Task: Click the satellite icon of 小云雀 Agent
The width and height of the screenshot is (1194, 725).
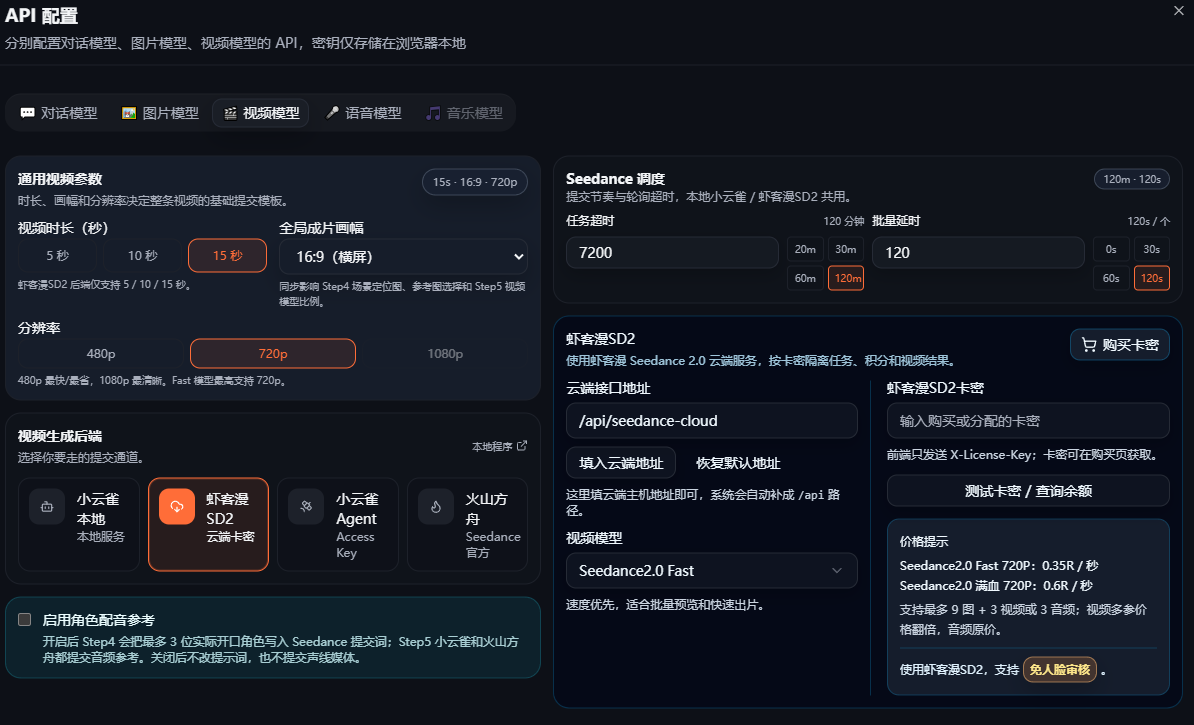Action: 306,506
